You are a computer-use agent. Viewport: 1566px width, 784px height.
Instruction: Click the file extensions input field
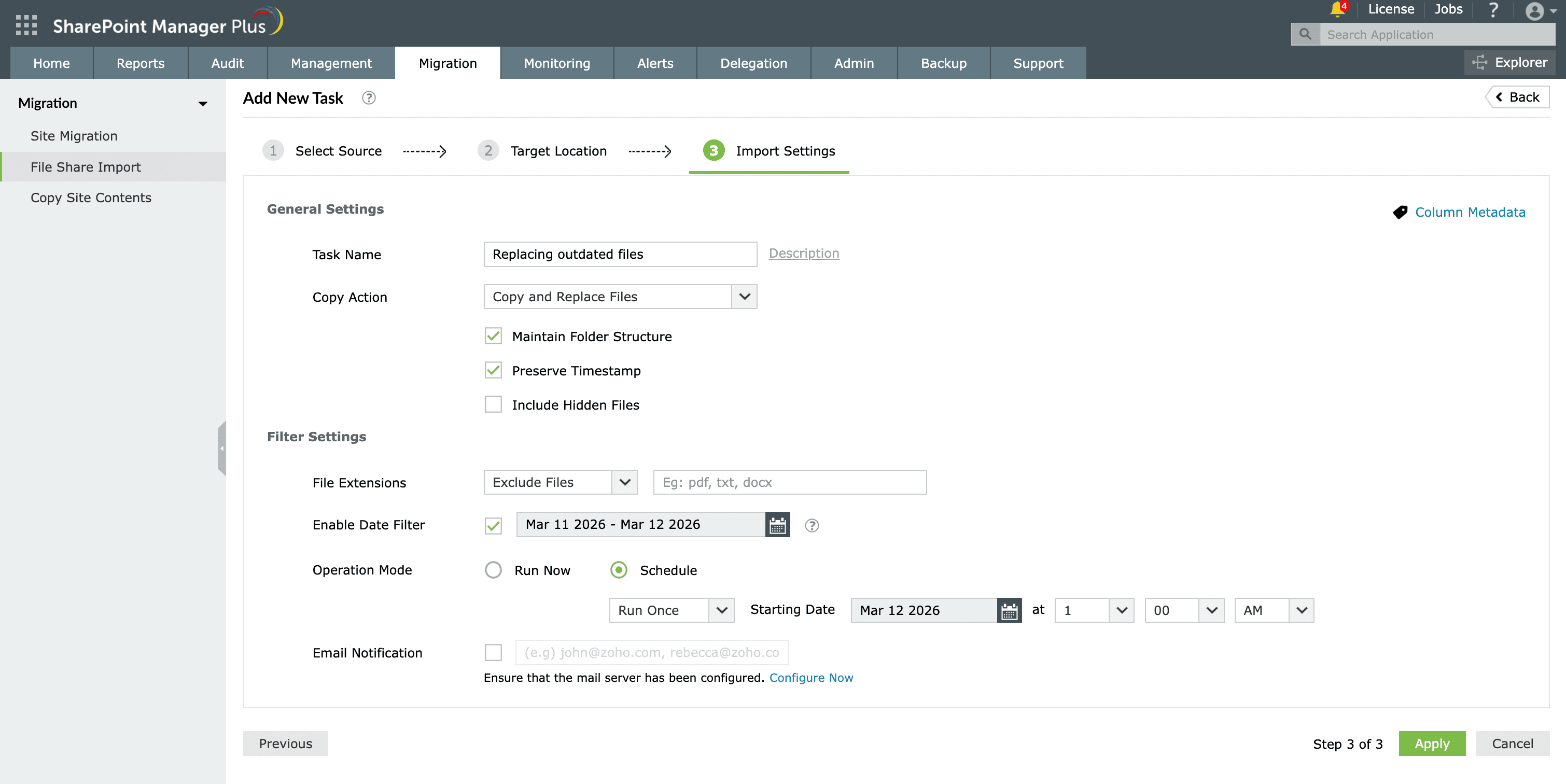point(789,483)
